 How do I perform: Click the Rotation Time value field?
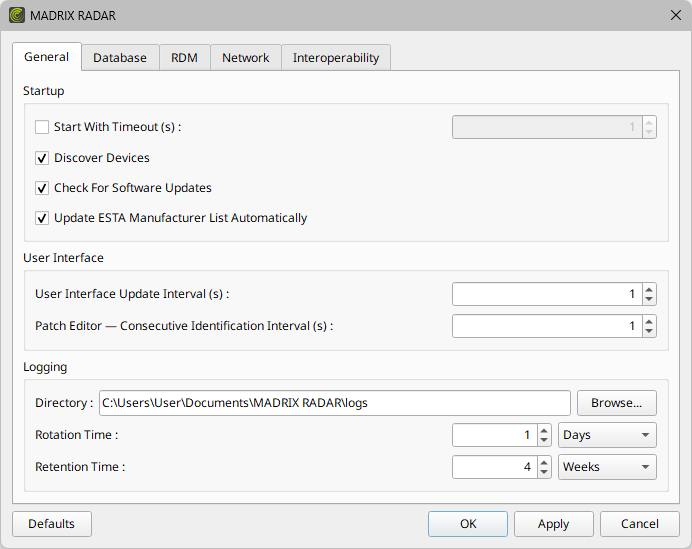point(495,435)
